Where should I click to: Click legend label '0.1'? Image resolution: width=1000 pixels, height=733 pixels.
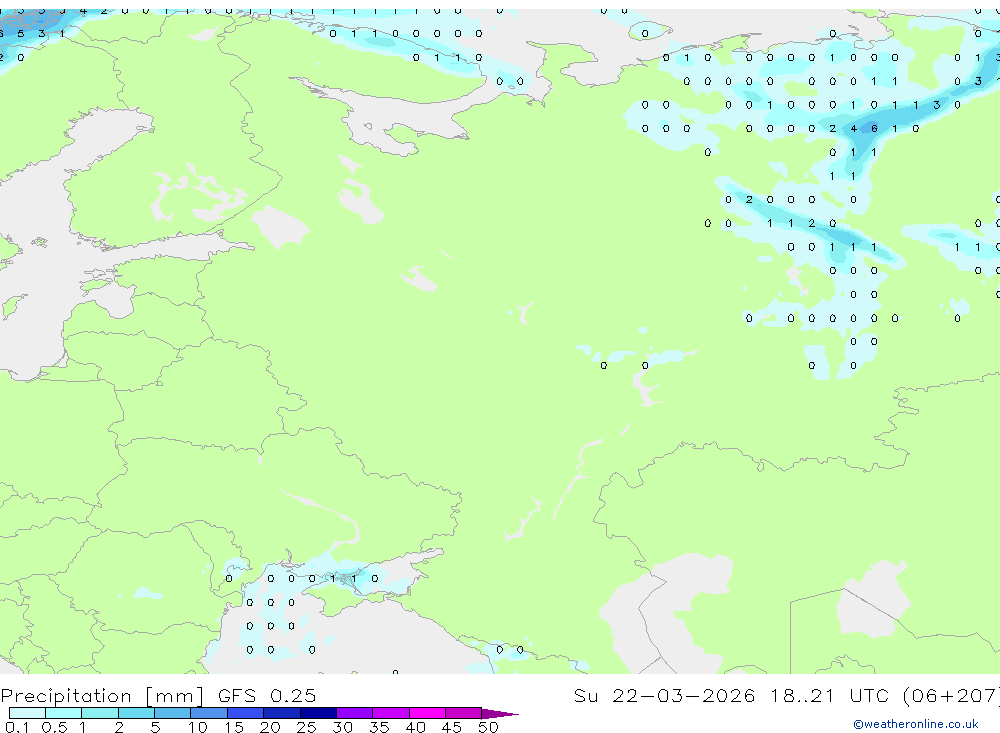(x=17, y=727)
